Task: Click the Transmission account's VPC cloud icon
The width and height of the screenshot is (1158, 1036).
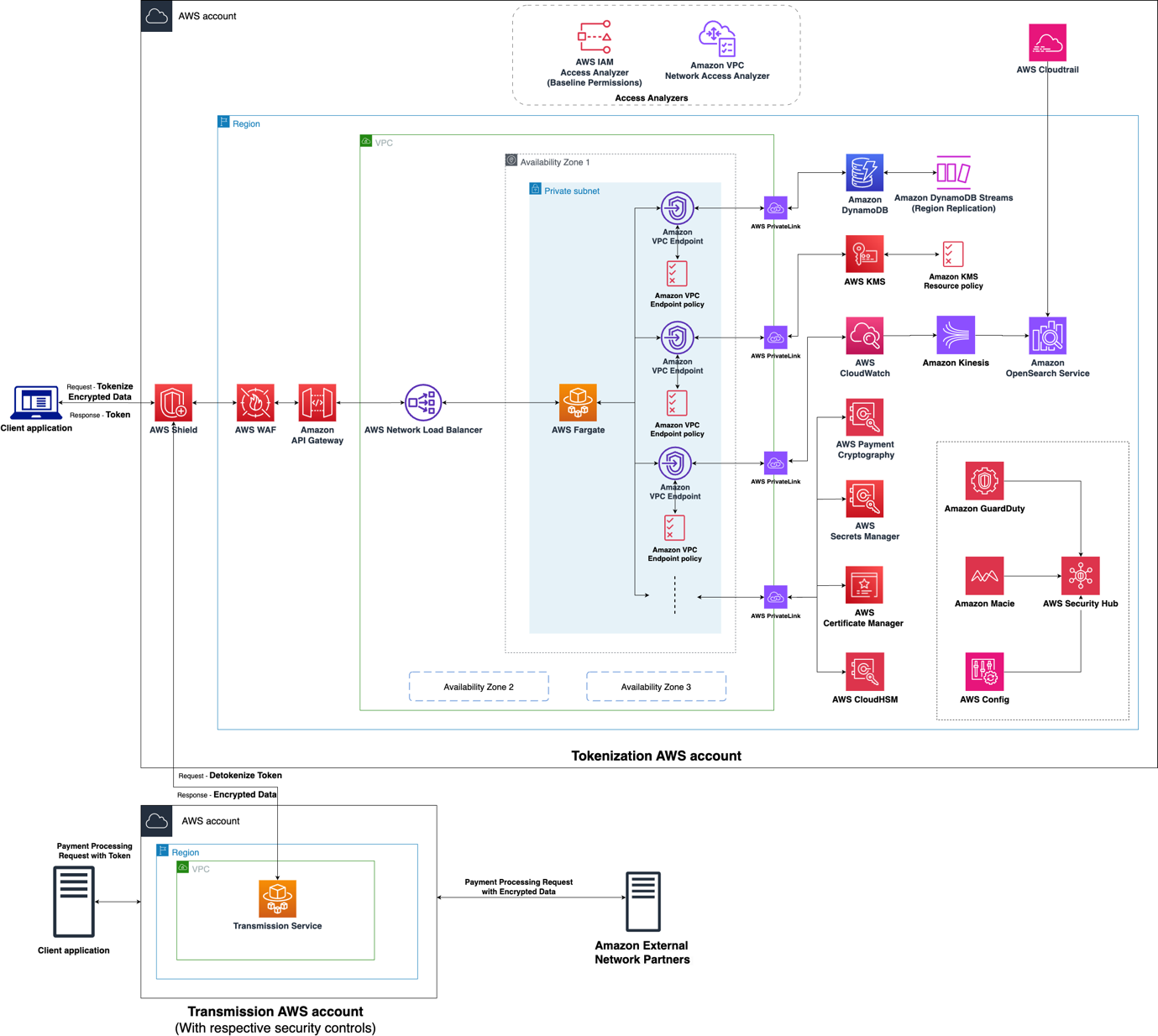Action: [x=182, y=867]
